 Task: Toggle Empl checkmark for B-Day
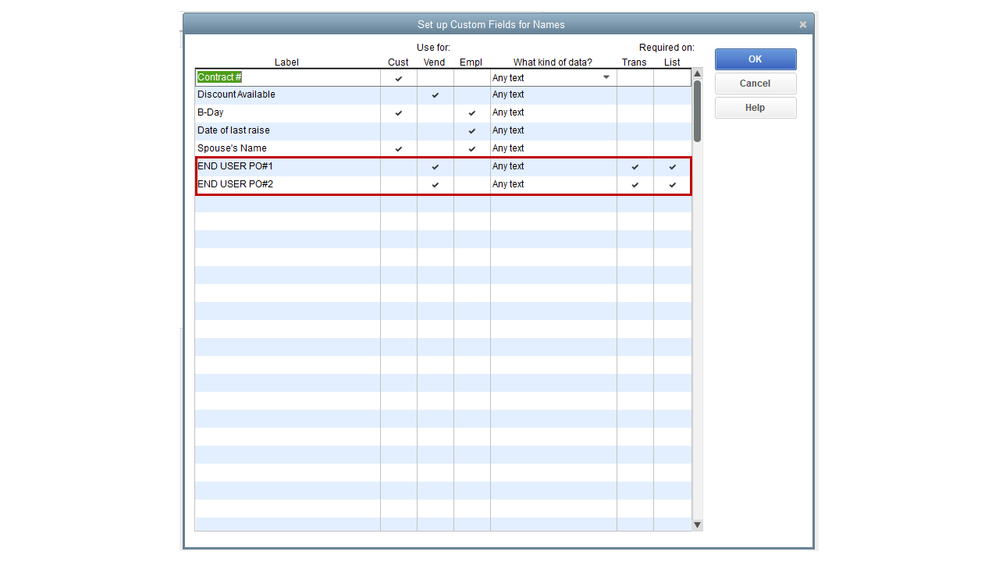click(x=471, y=113)
